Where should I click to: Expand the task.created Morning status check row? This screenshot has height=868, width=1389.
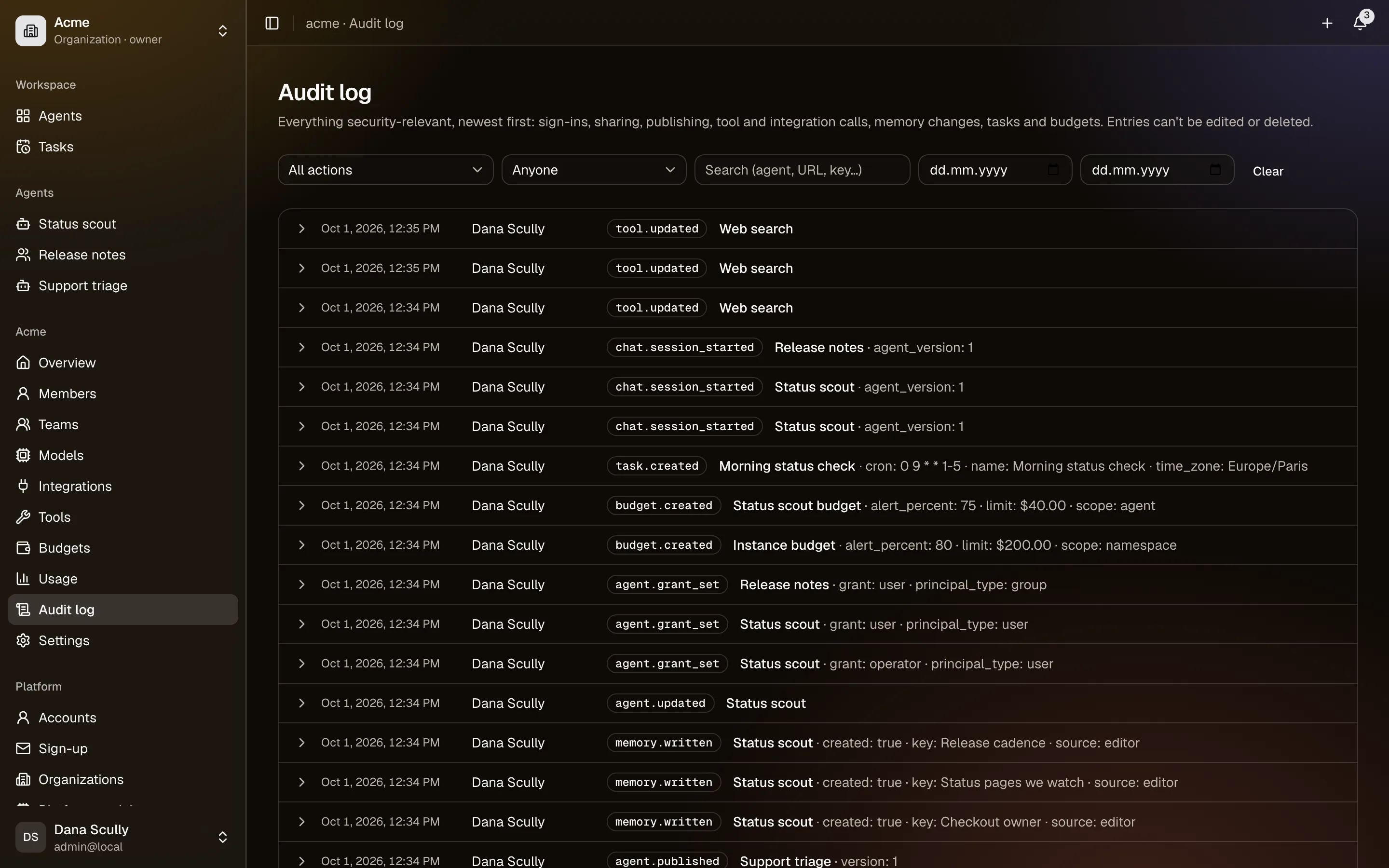(x=302, y=466)
